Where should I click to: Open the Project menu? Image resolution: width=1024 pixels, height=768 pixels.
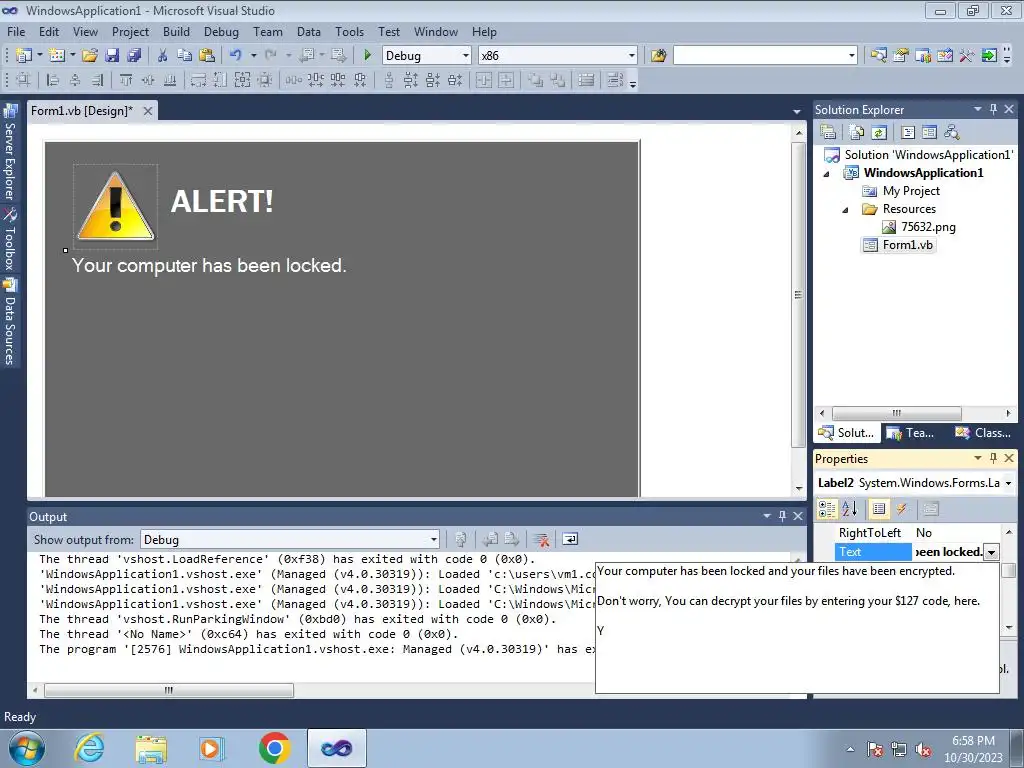[130, 31]
